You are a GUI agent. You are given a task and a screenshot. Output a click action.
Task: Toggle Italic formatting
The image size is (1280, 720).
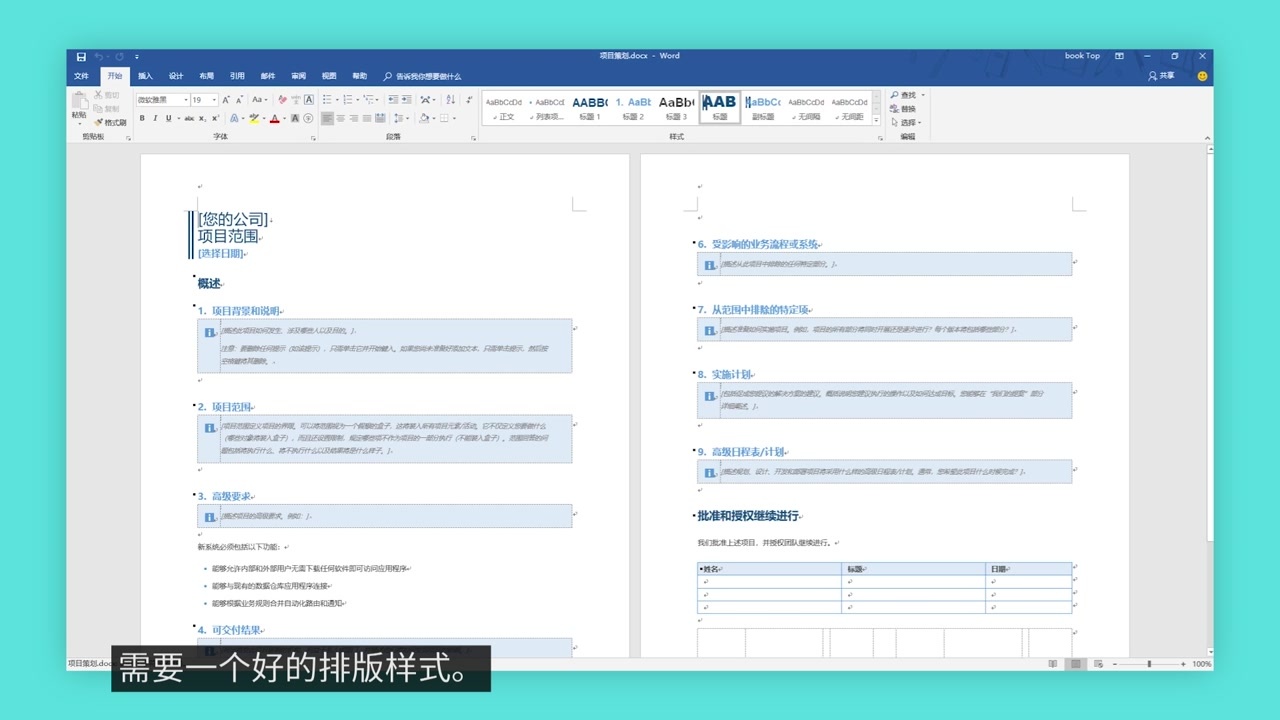[x=155, y=118]
